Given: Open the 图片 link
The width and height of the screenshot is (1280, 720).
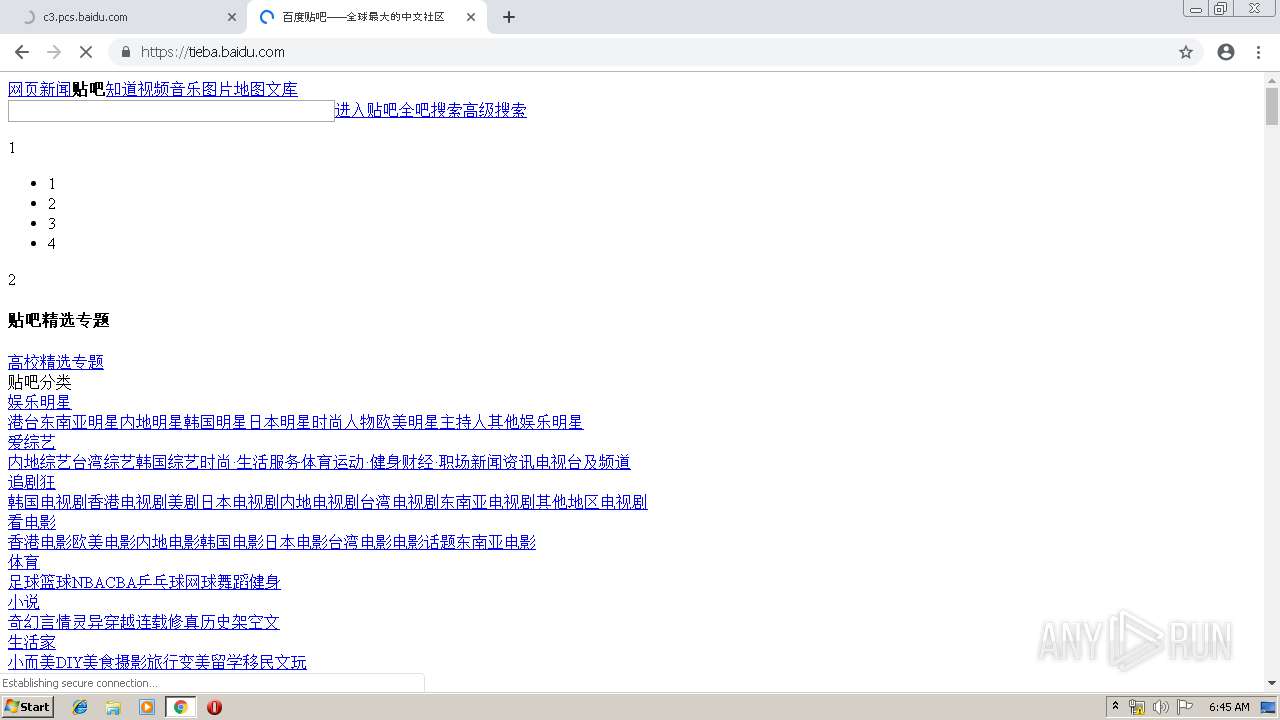Looking at the screenshot, I should [218, 89].
